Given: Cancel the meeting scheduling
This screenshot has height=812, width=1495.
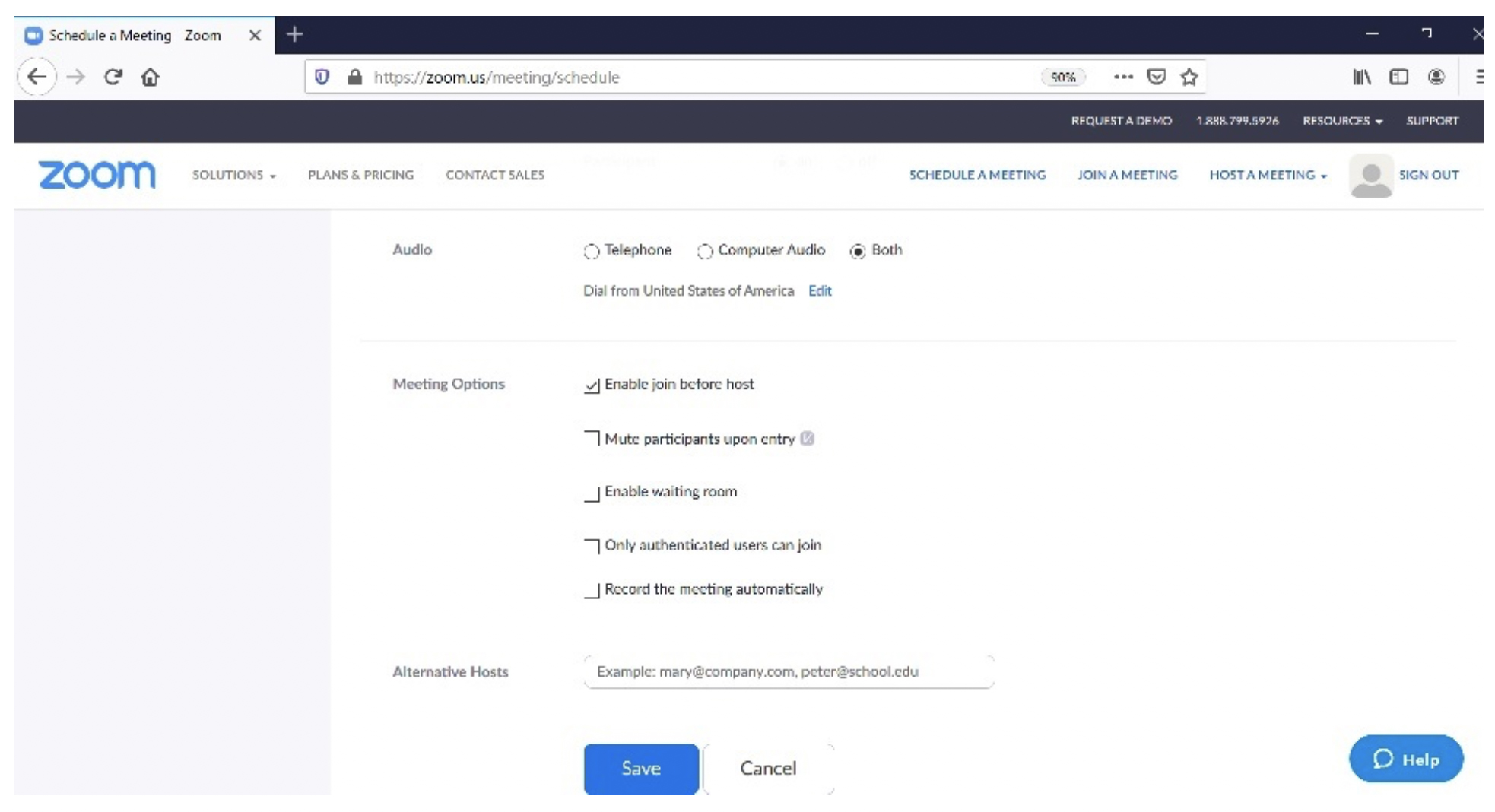Looking at the screenshot, I should pyautogui.click(x=768, y=769).
